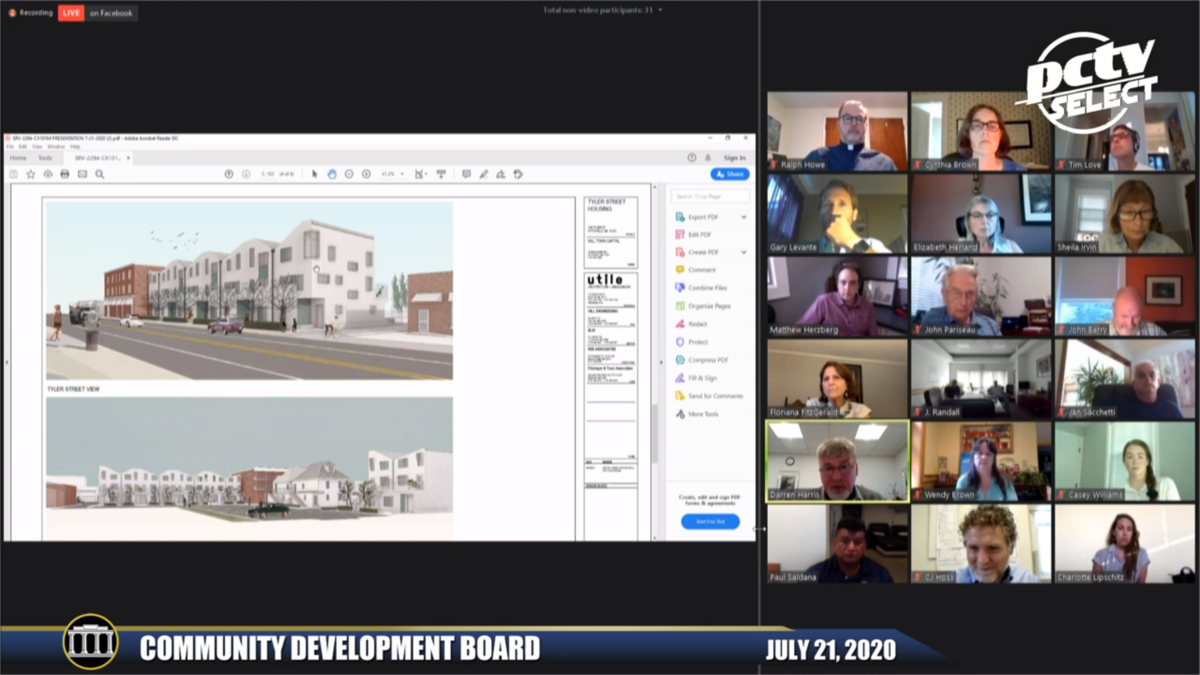
Task: Click the add comment note icon
Action: coord(466,174)
